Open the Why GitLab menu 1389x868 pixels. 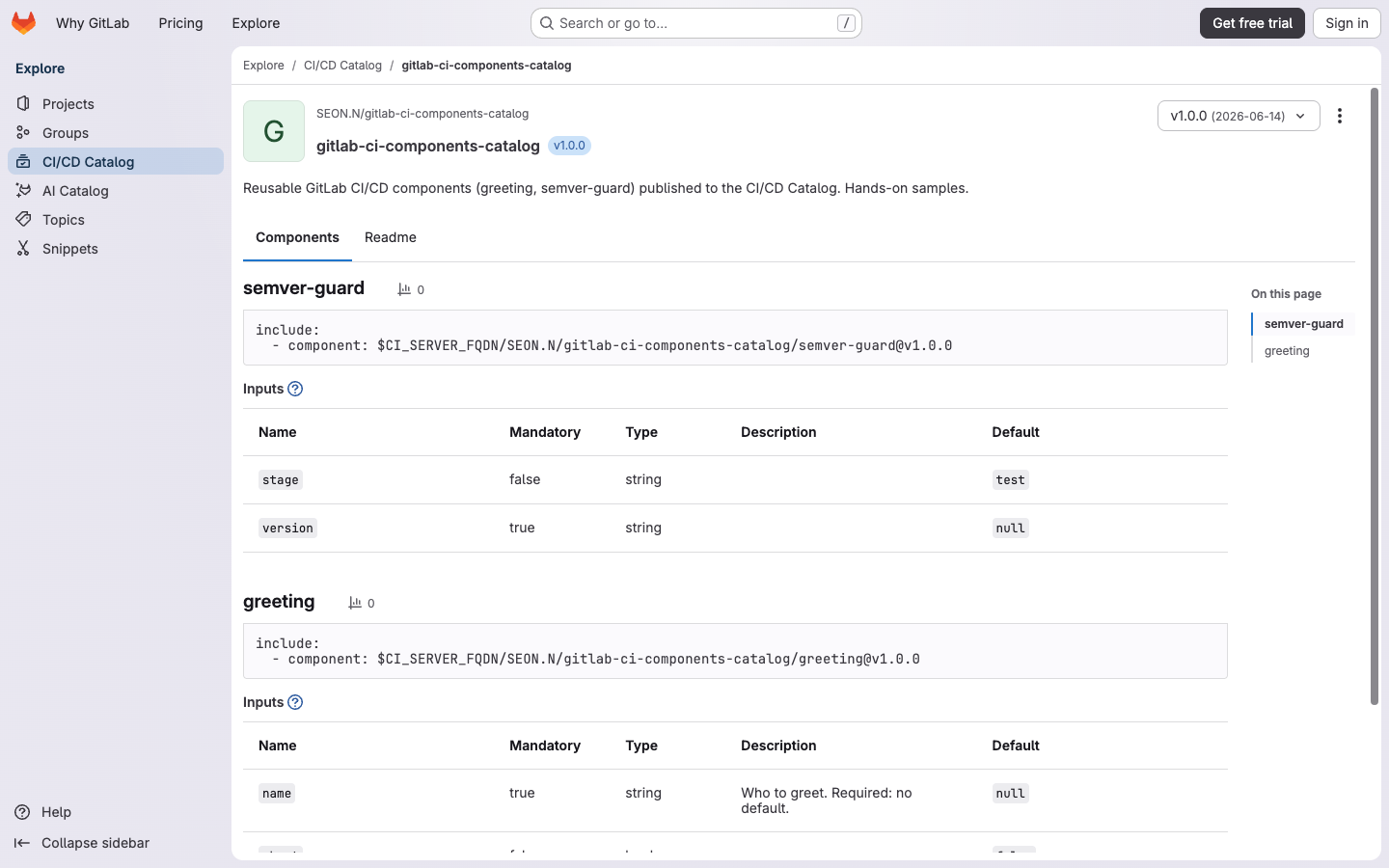point(93,23)
